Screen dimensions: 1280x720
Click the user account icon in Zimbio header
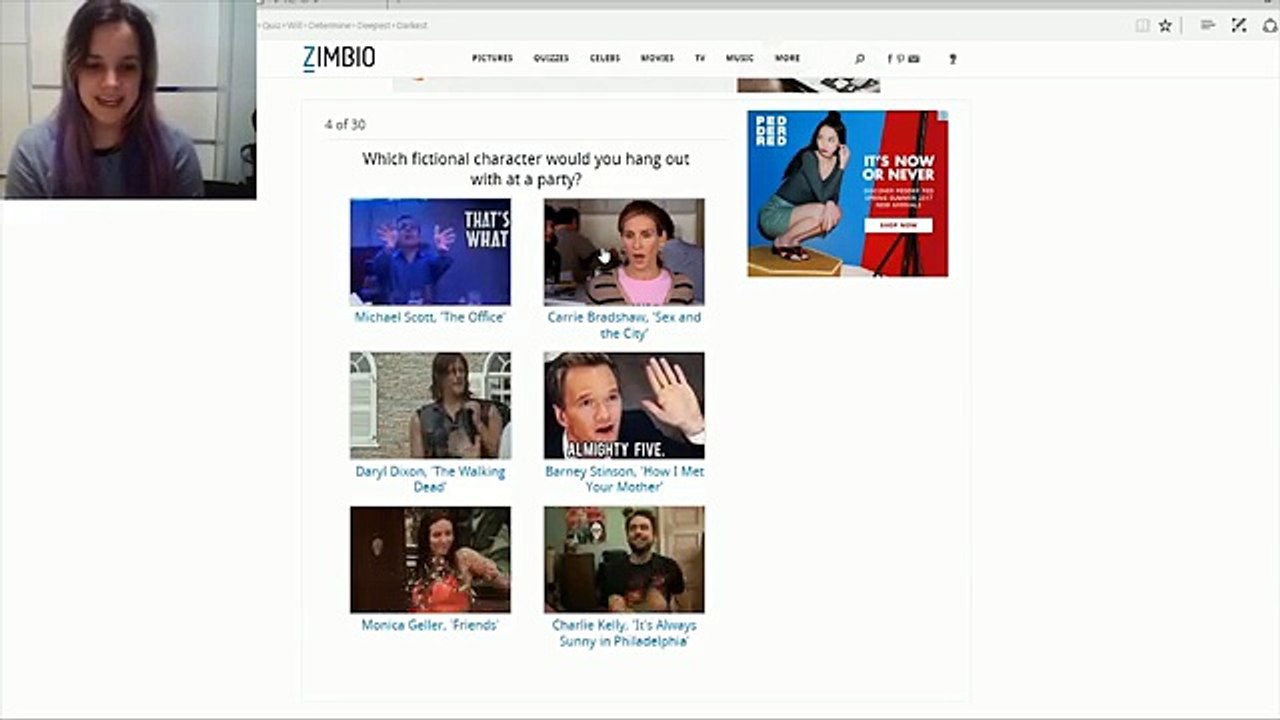(x=952, y=59)
